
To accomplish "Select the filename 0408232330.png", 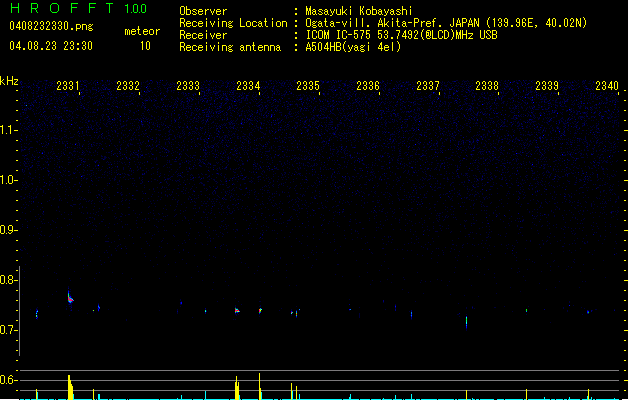I will tap(51, 27).
